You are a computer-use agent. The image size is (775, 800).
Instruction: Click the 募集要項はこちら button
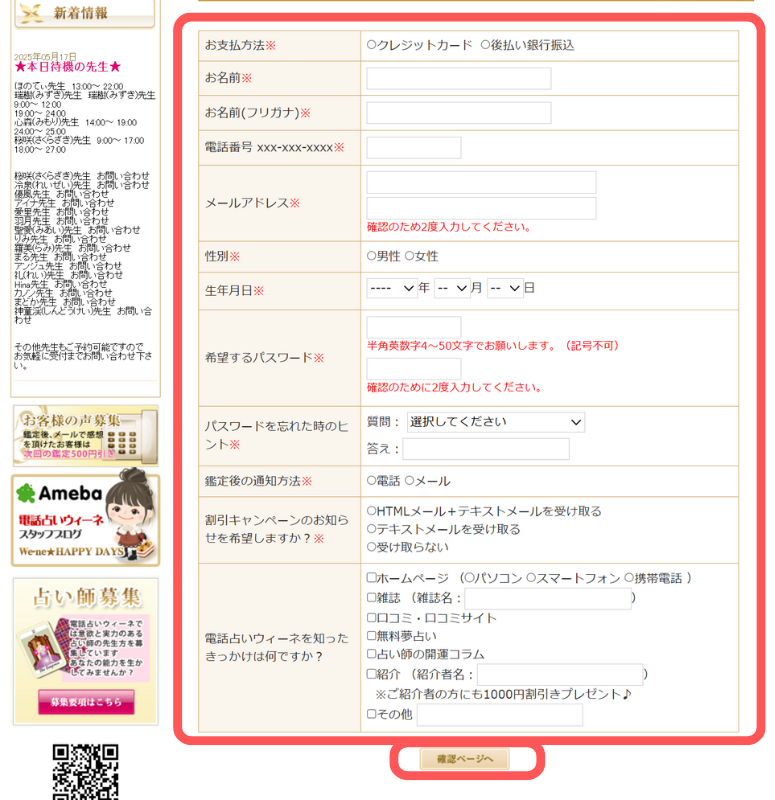86,702
